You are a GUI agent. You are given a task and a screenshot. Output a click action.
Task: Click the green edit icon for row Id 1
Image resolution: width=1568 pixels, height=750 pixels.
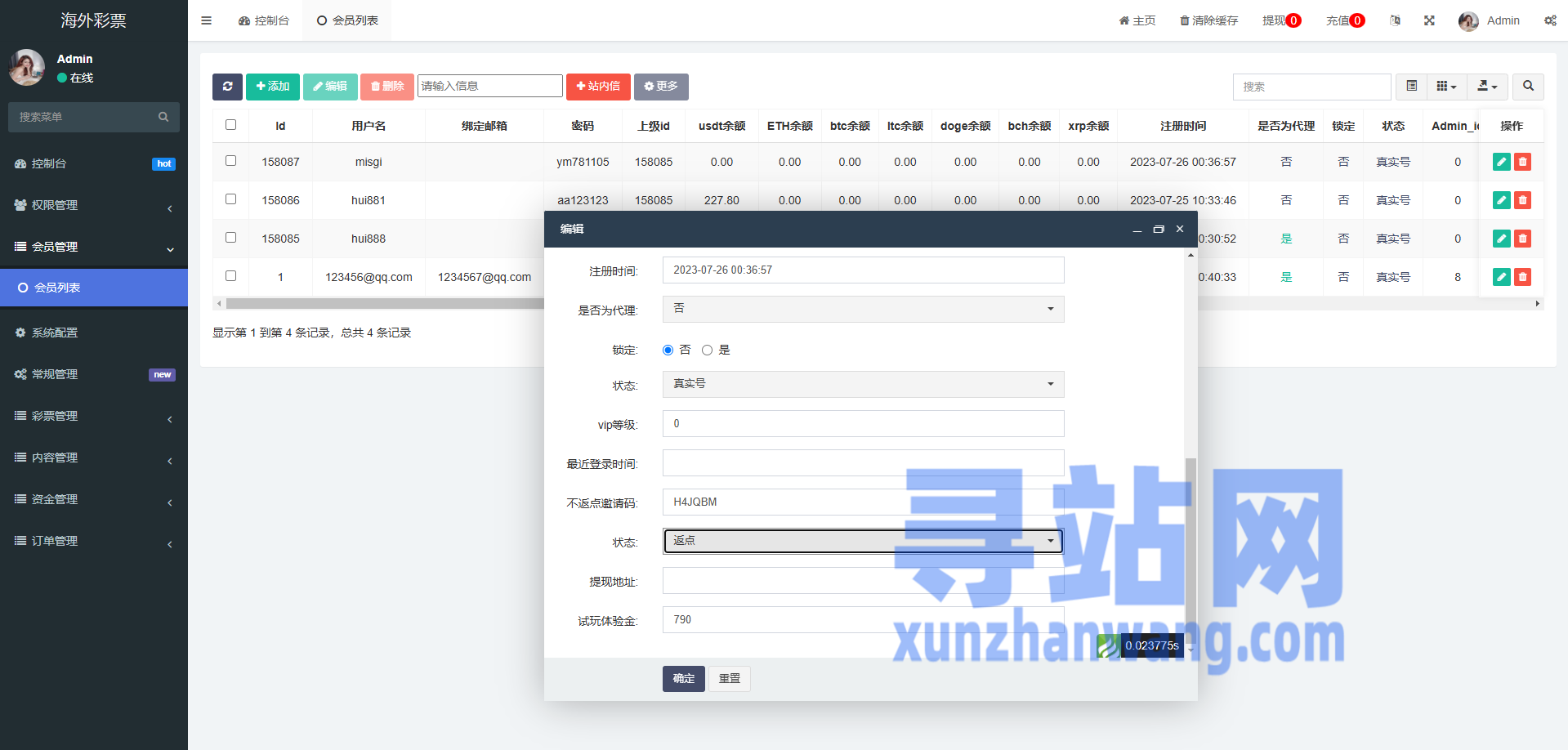[1502, 277]
